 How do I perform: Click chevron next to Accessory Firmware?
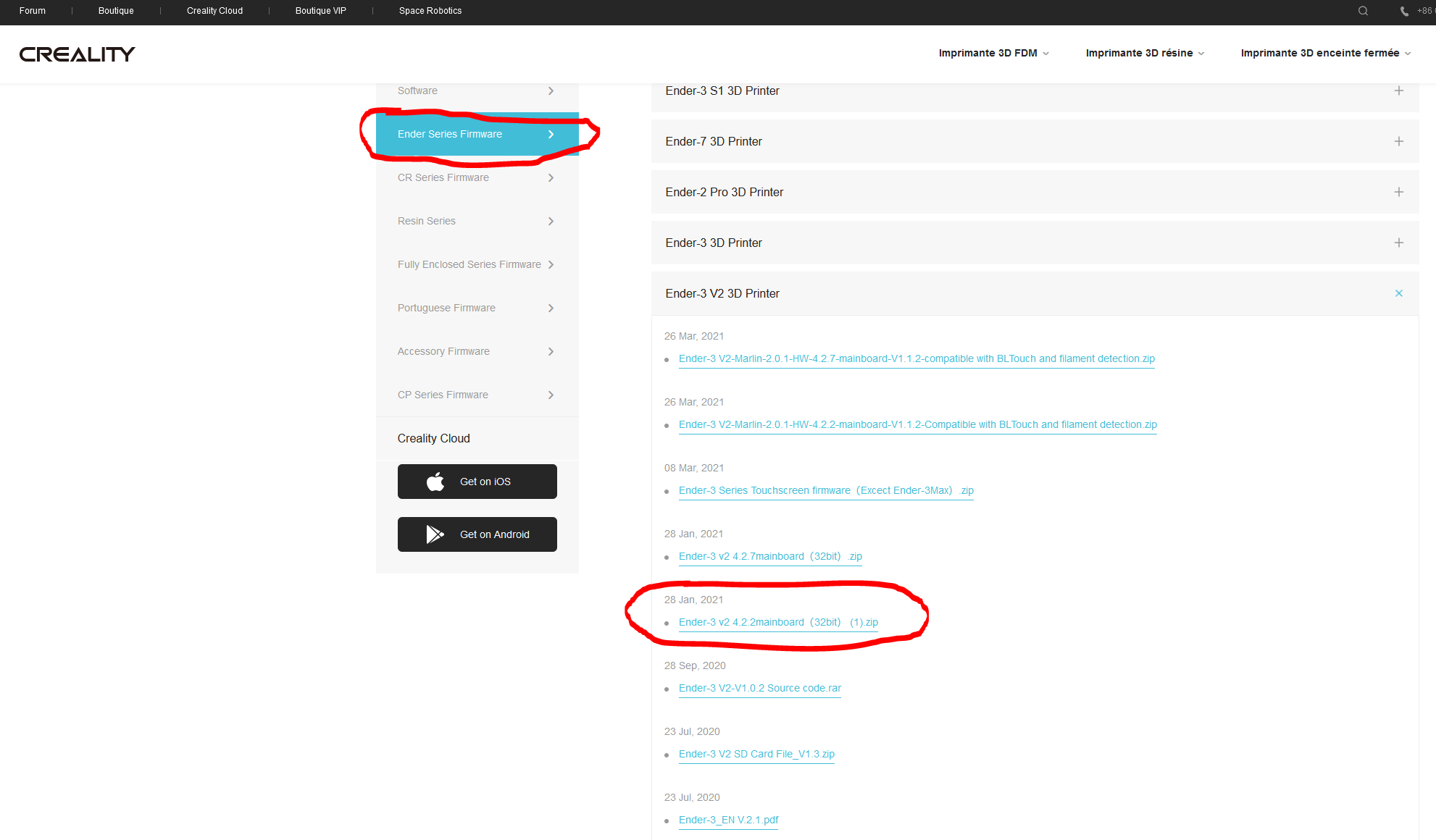tap(551, 351)
